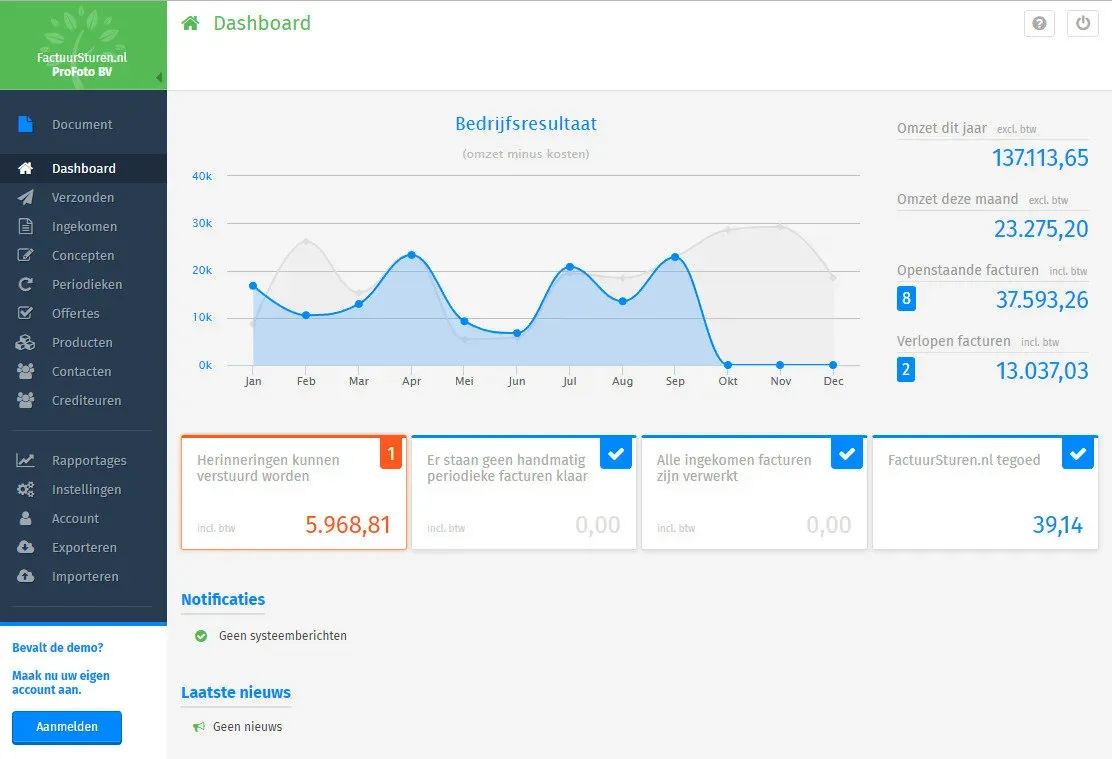Click checkmark on FactuurSturen.nl tegoed card

click(1077, 454)
